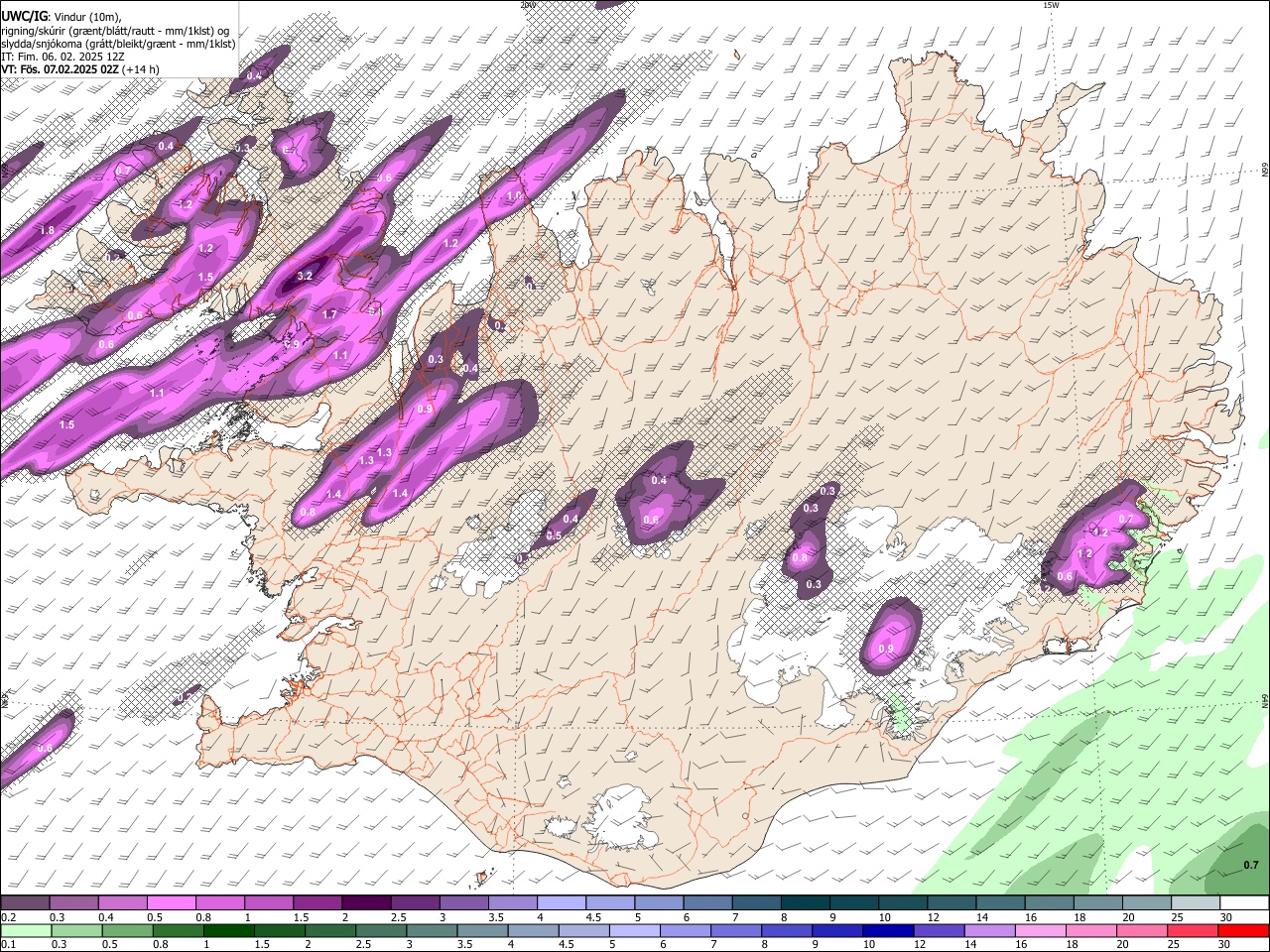1270x952 pixels.
Task: Click the darkest green swatch in the lower legend
Action: pyautogui.click(x=228, y=931)
